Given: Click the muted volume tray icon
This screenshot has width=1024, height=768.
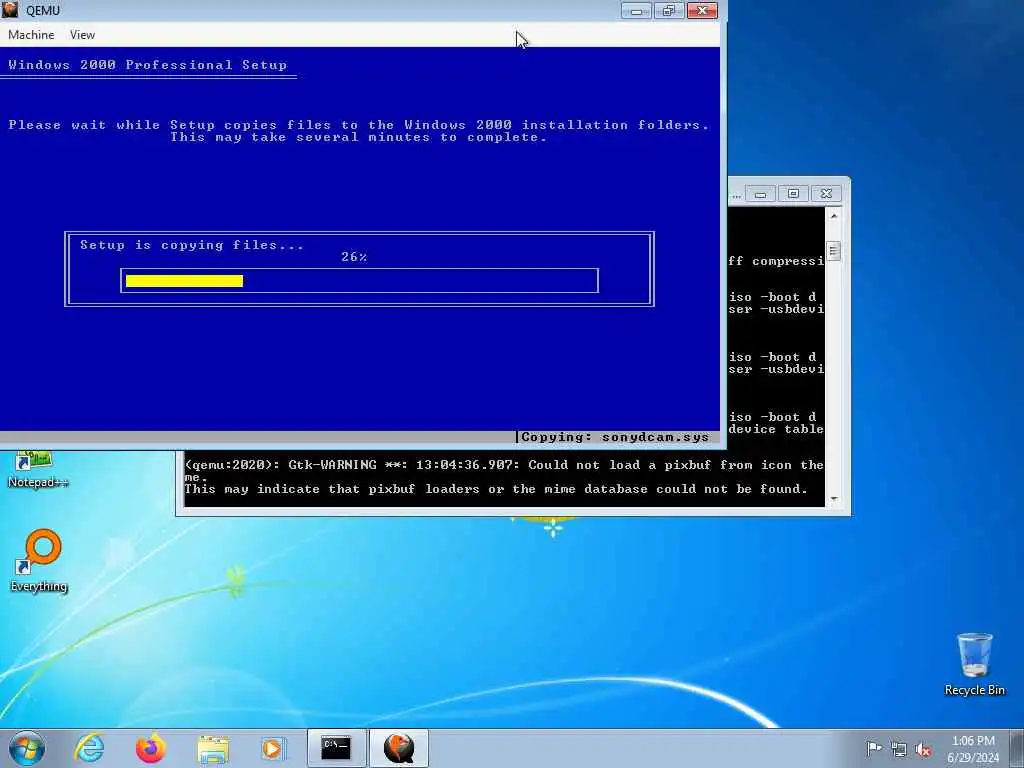Looking at the screenshot, I should click(x=923, y=749).
